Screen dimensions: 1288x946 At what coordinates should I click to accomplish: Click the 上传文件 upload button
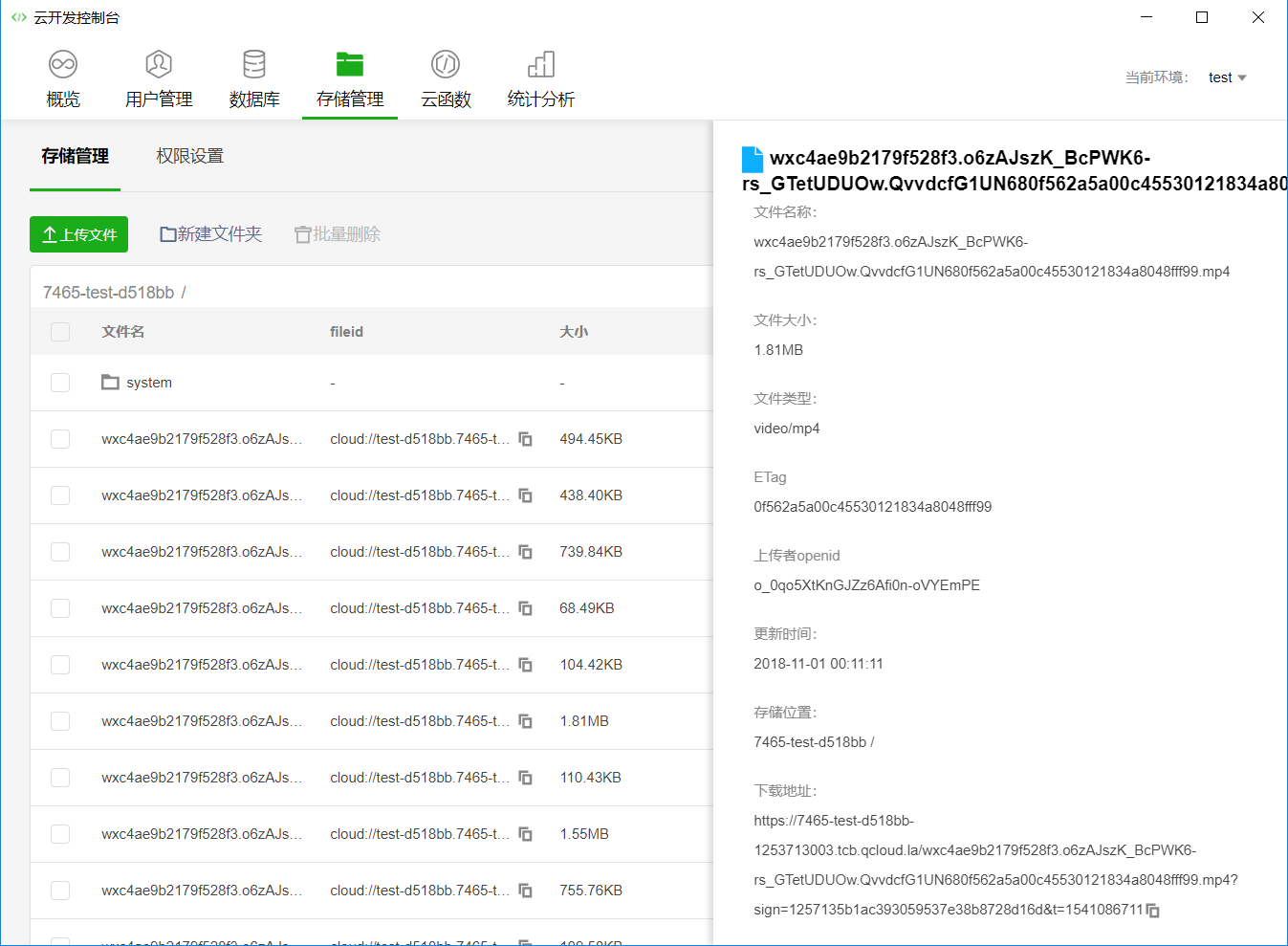78,234
